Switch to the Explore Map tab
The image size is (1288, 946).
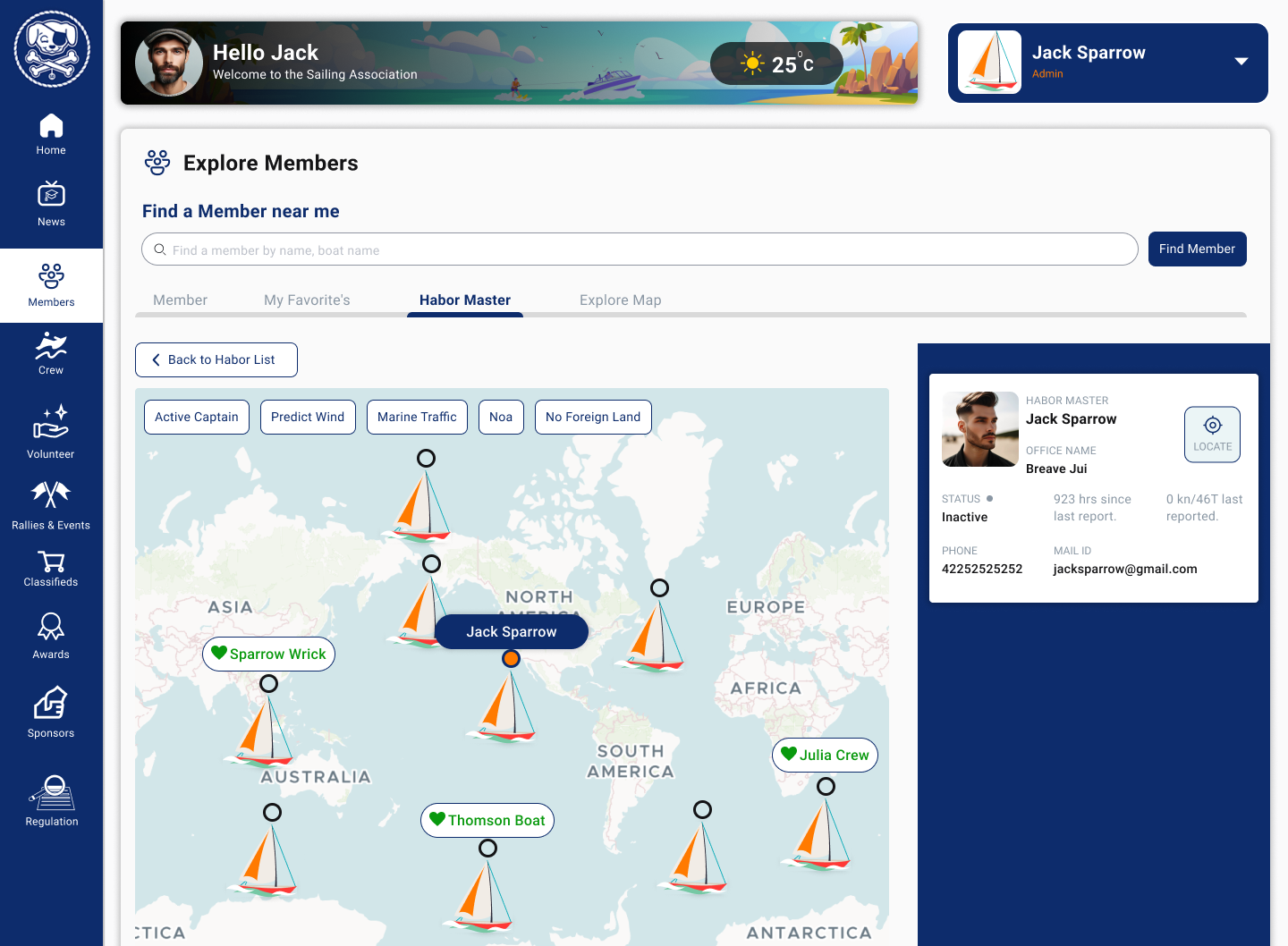pos(620,300)
